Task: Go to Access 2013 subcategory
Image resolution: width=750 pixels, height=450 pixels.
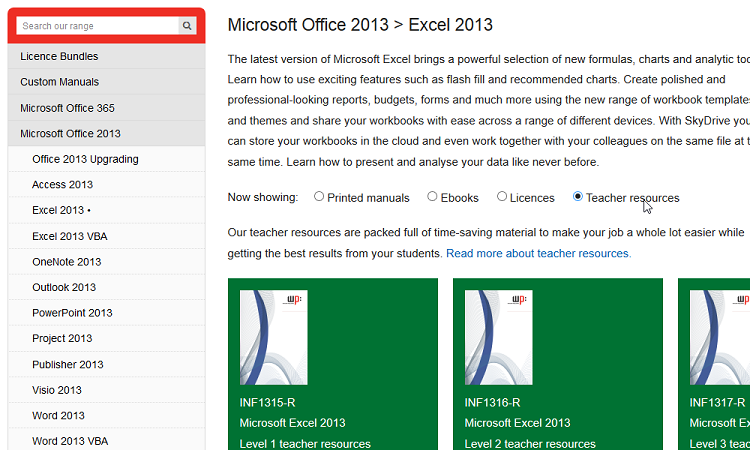Action: click(x=107, y=185)
